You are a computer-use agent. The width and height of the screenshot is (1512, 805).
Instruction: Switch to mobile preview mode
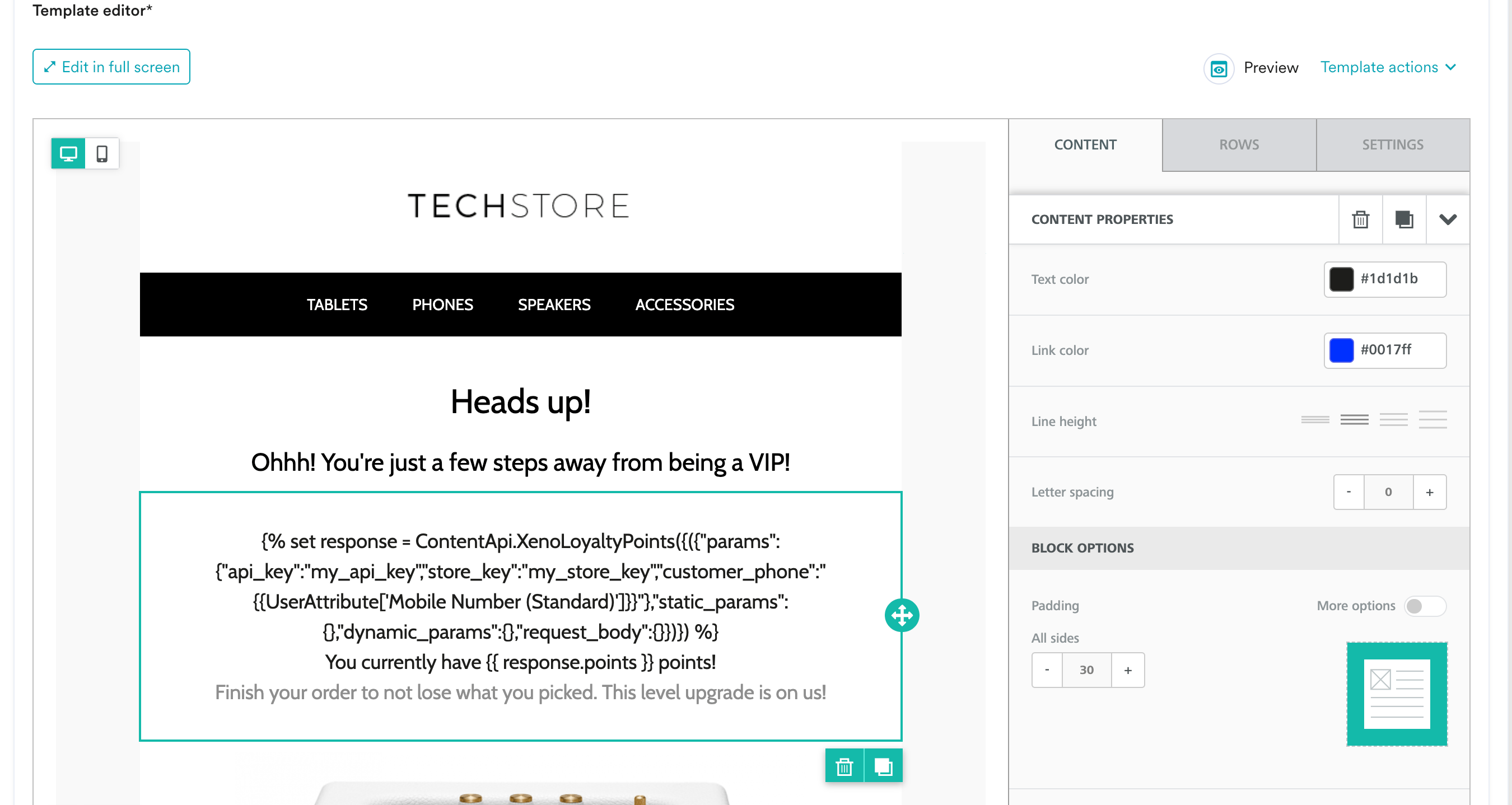(x=102, y=154)
